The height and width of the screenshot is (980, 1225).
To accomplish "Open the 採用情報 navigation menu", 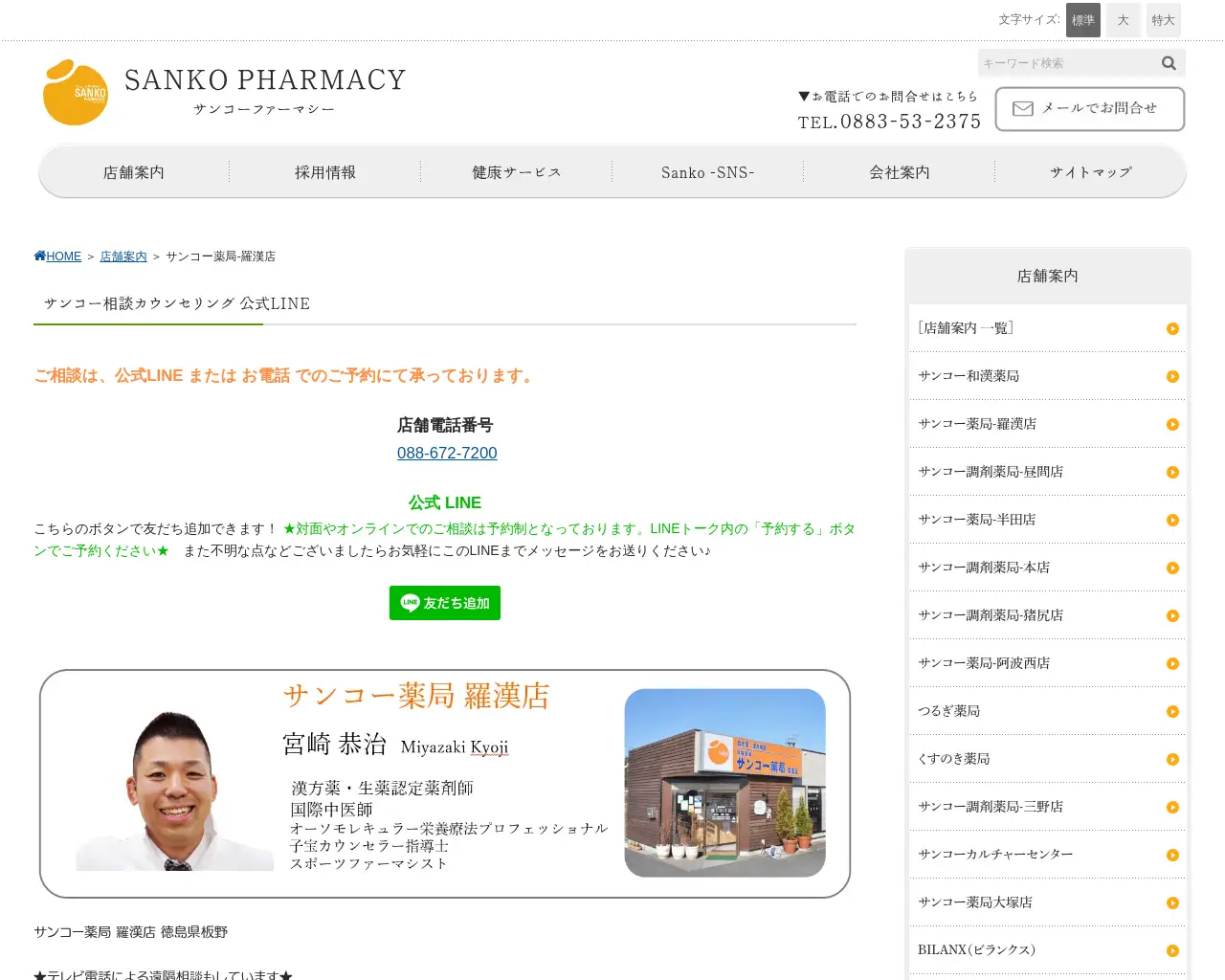I will coord(325,172).
